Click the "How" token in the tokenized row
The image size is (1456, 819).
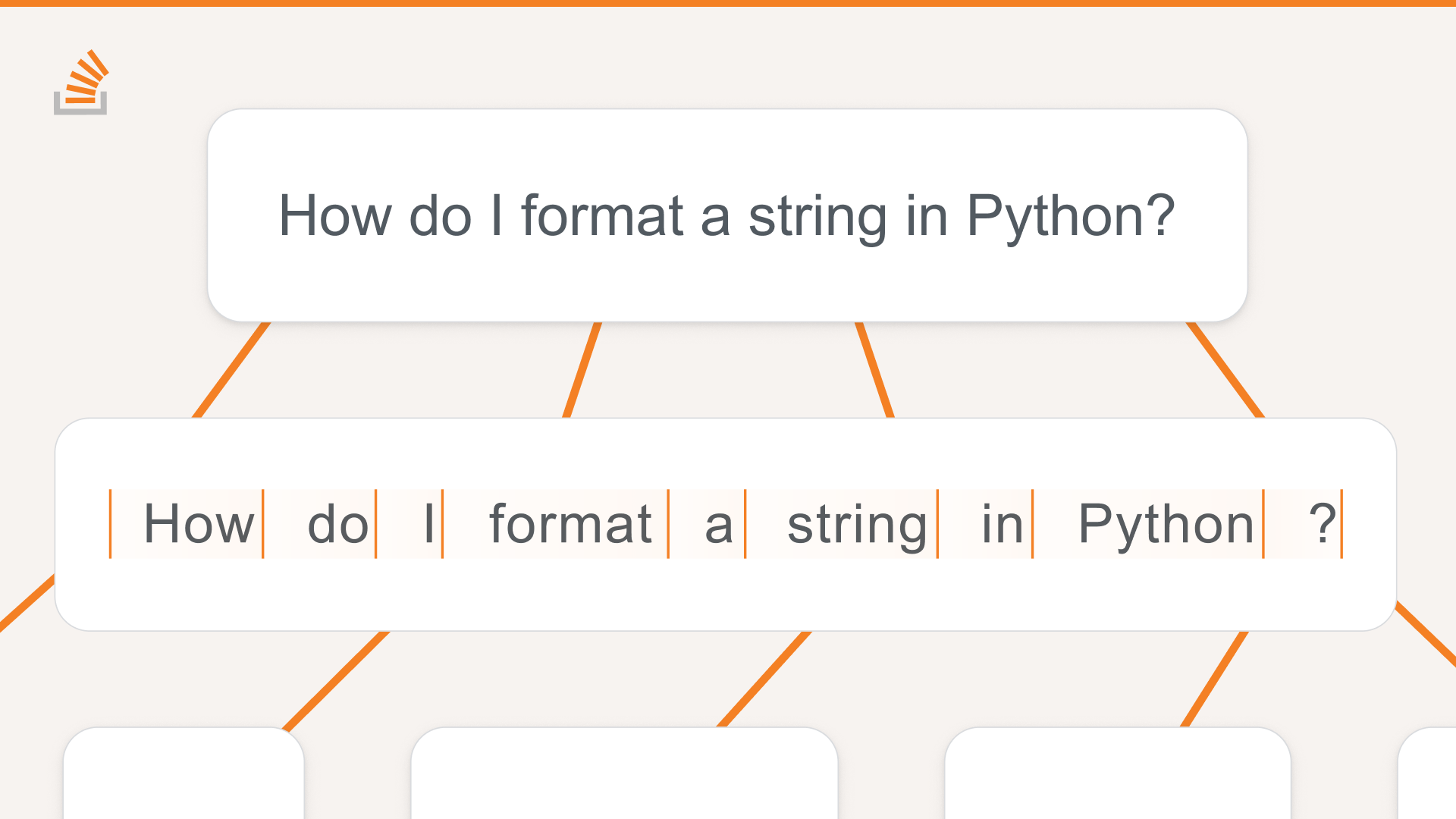coord(198,524)
